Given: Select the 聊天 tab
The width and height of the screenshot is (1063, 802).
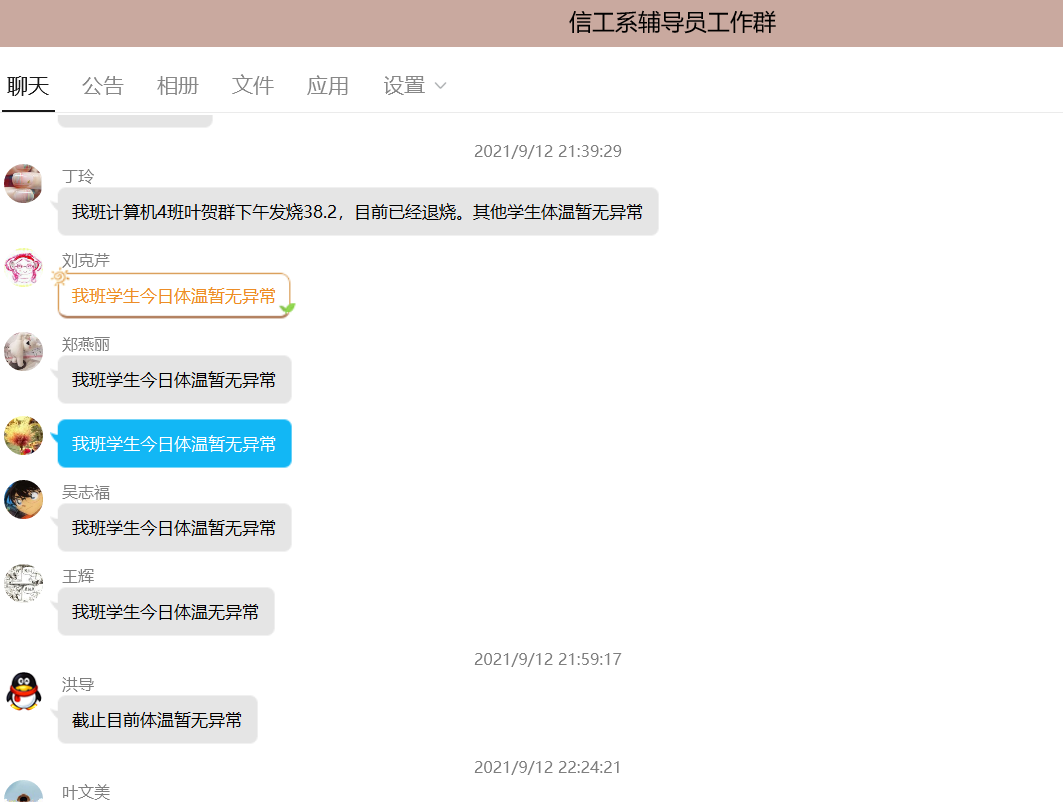Looking at the screenshot, I should coord(28,86).
